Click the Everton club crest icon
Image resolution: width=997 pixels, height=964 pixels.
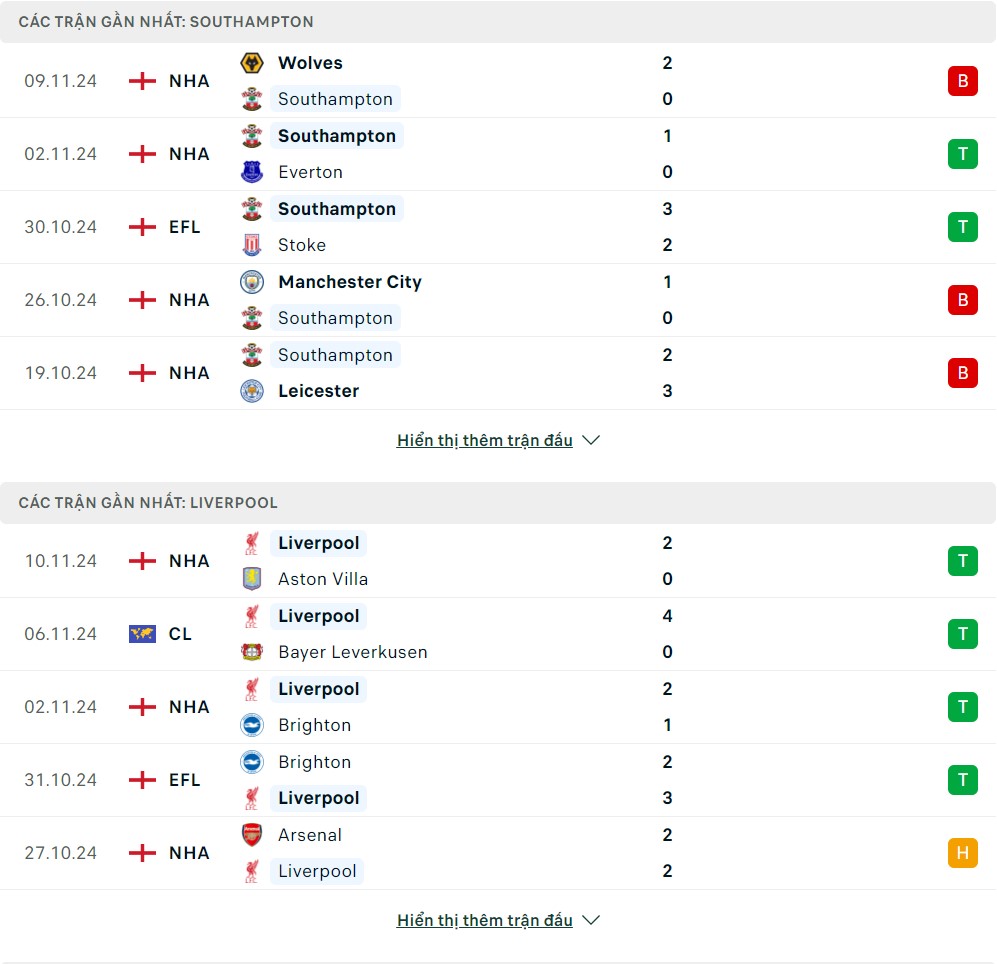point(252,172)
